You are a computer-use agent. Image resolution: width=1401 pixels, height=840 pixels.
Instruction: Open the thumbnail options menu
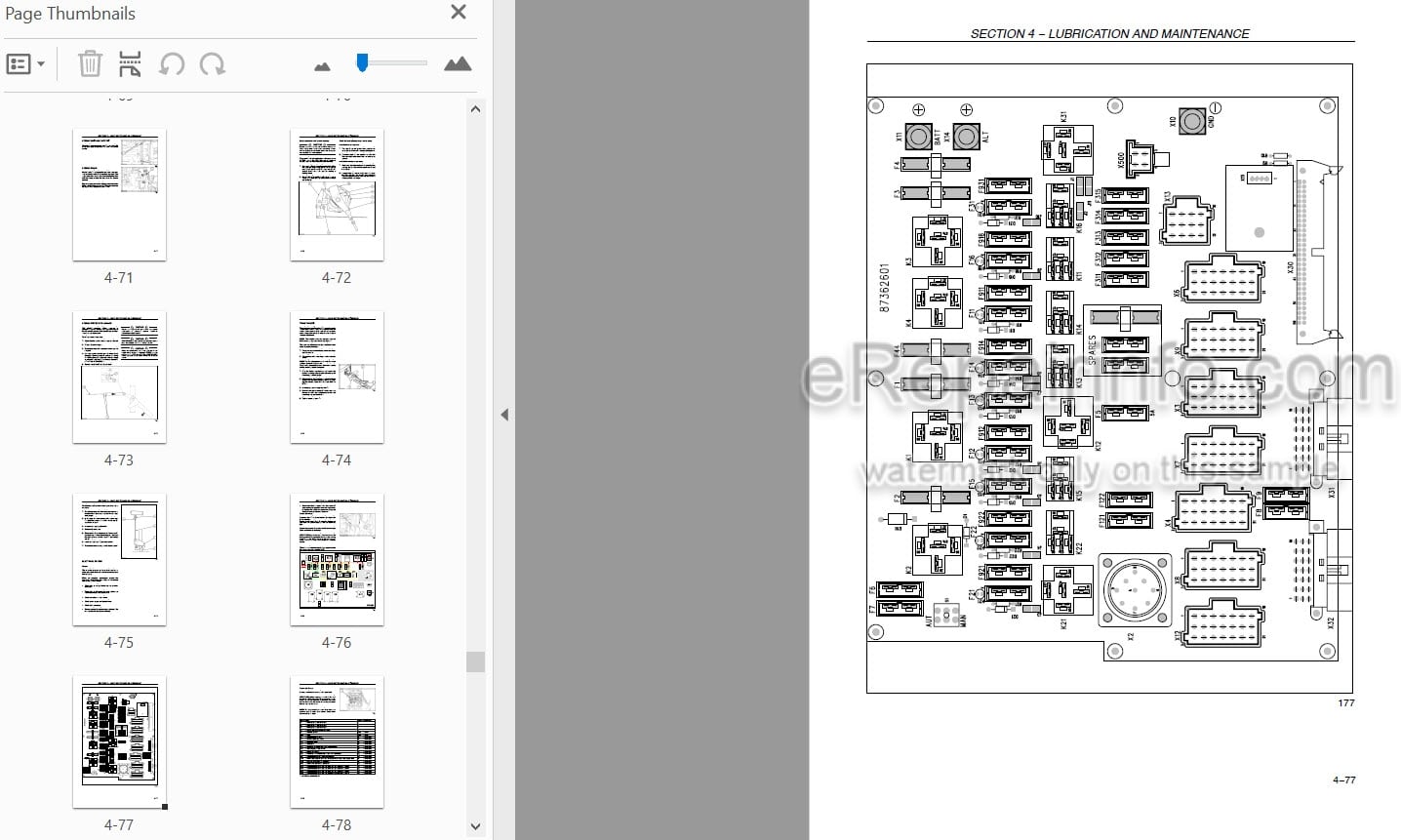tap(25, 64)
